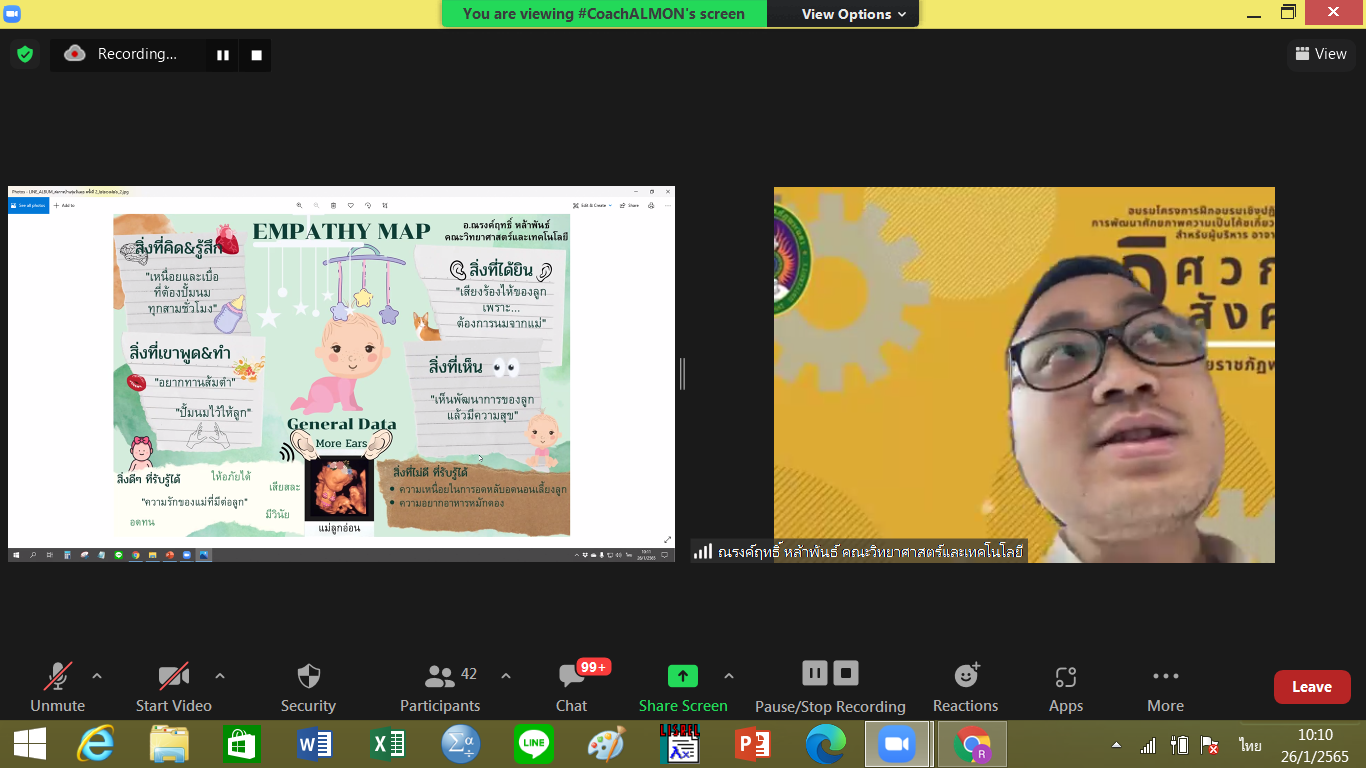Open the Chat panel
1366x768 pixels.
(x=572, y=688)
